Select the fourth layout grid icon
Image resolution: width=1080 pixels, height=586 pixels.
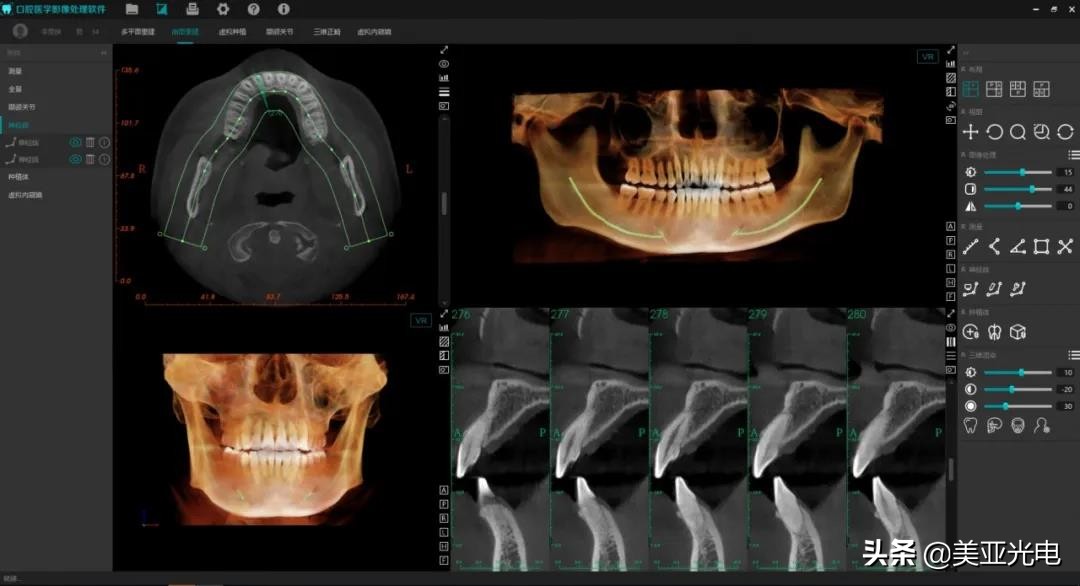coord(1041,88)
